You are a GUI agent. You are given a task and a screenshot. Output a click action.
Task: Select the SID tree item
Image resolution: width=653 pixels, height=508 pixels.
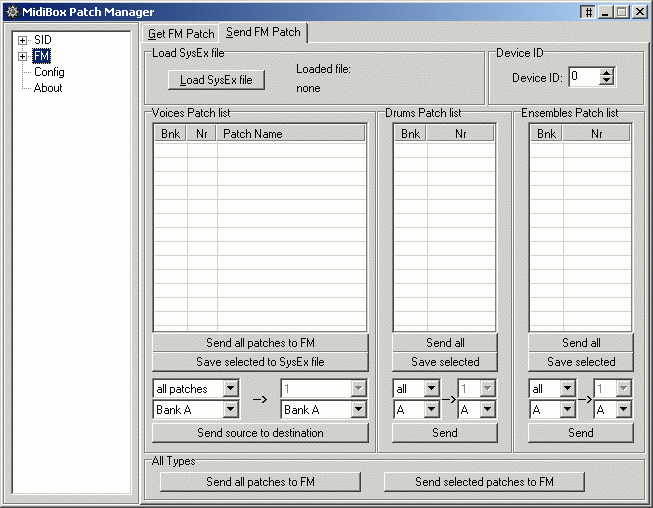point(42,40)
